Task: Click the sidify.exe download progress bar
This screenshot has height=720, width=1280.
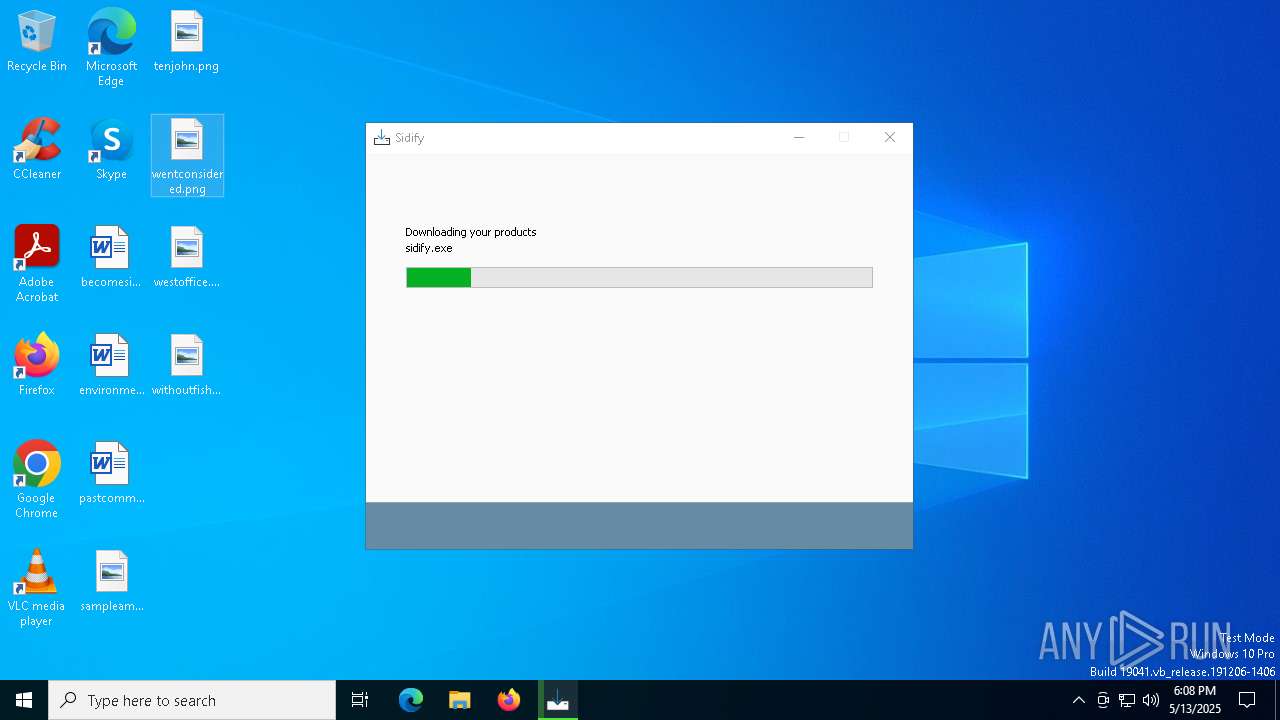Action: (639, 277)
